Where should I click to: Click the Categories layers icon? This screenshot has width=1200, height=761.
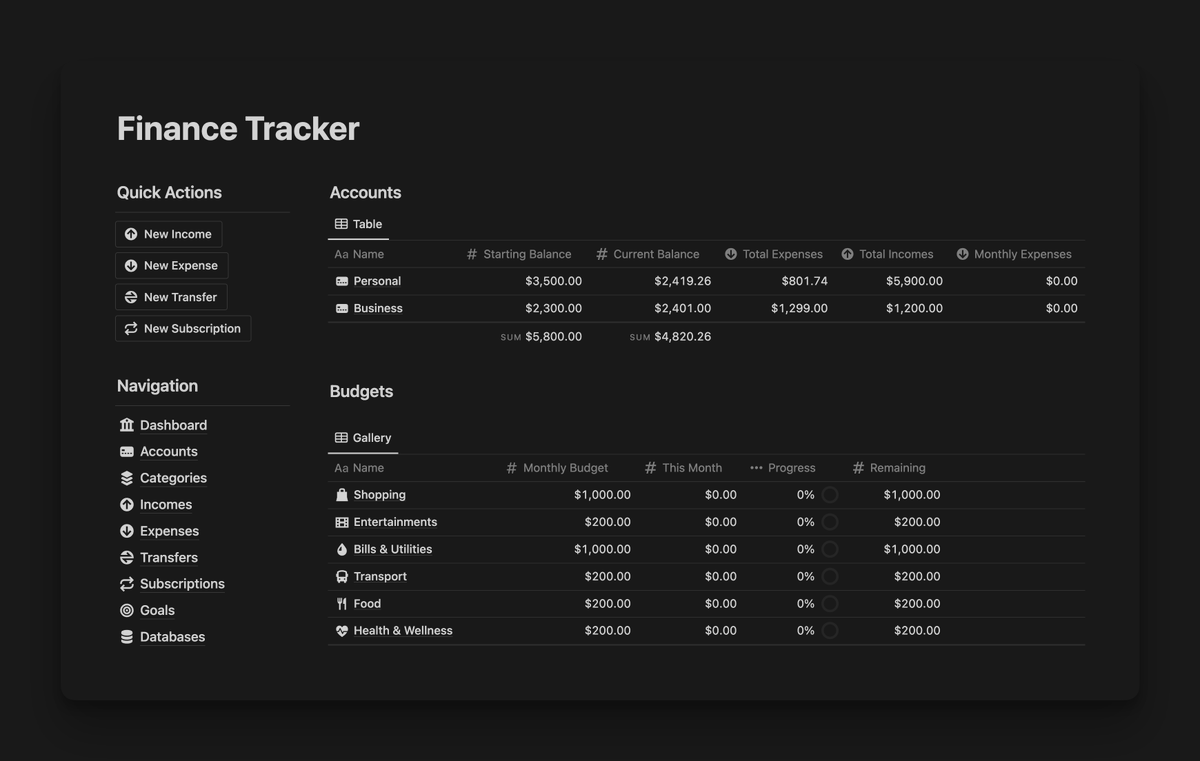click(127, 478)
